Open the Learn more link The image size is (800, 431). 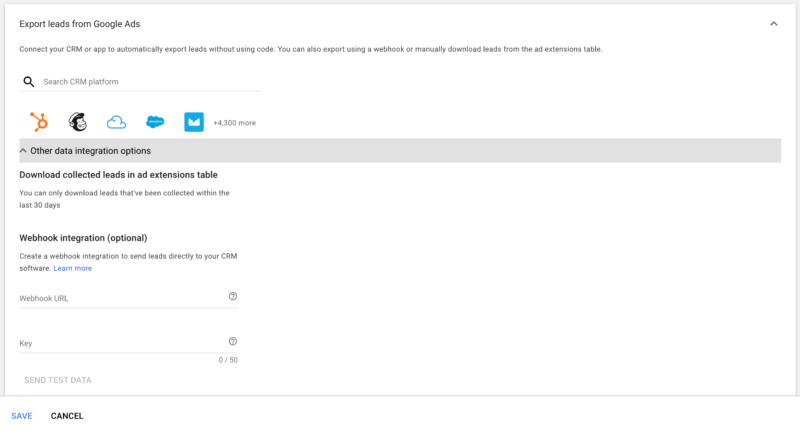(x=73, y=268)
